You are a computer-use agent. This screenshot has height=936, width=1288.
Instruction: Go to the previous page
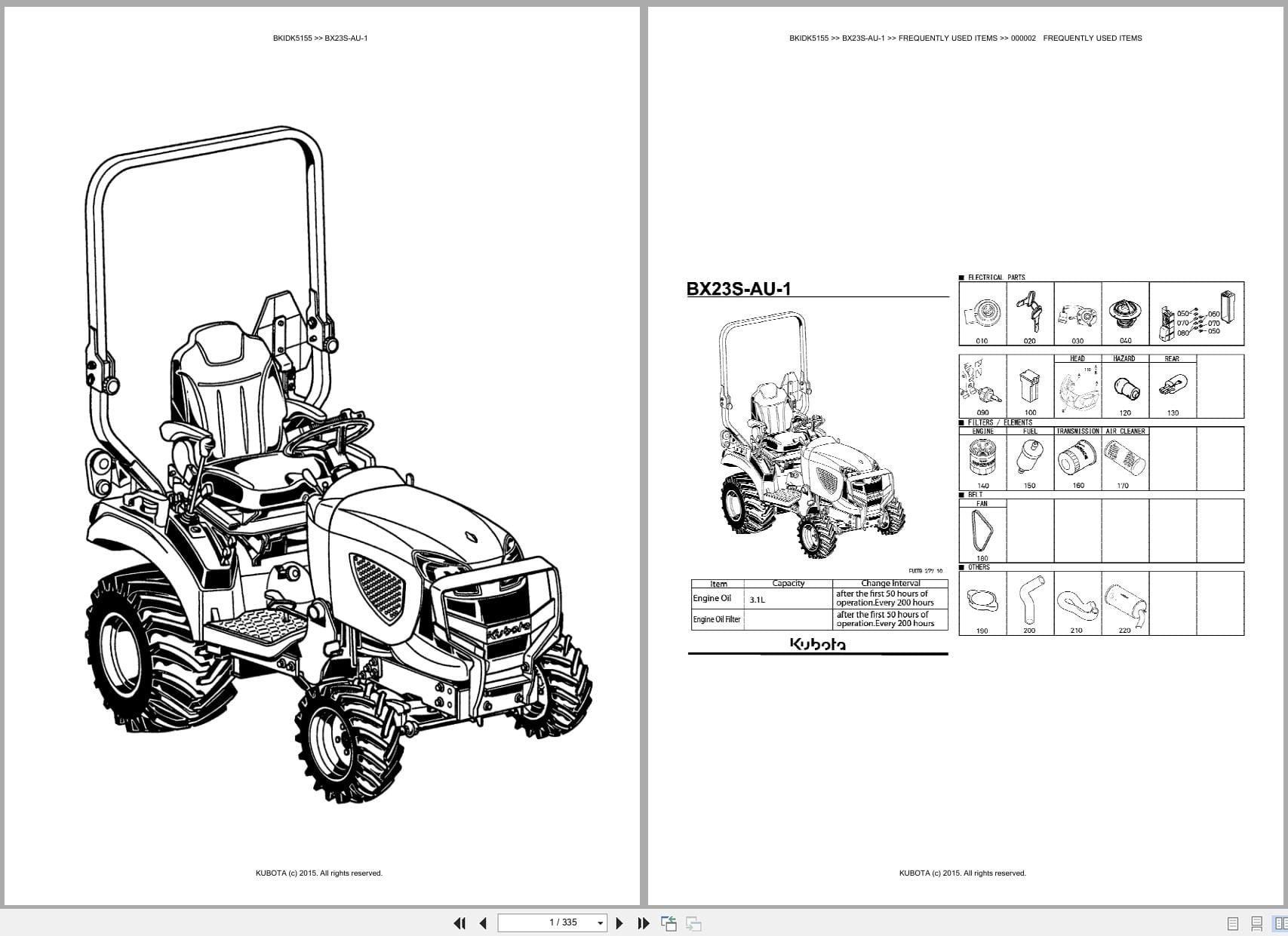tap(483, 923)
